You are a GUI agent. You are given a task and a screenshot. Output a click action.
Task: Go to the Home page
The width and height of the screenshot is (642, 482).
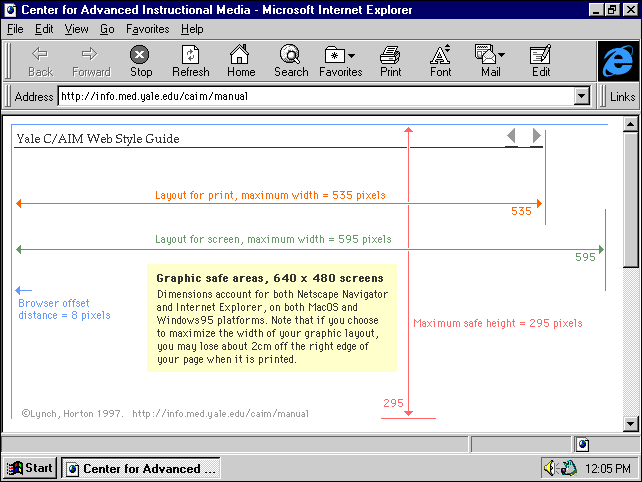pyautogui.click(x=241, y=61)
